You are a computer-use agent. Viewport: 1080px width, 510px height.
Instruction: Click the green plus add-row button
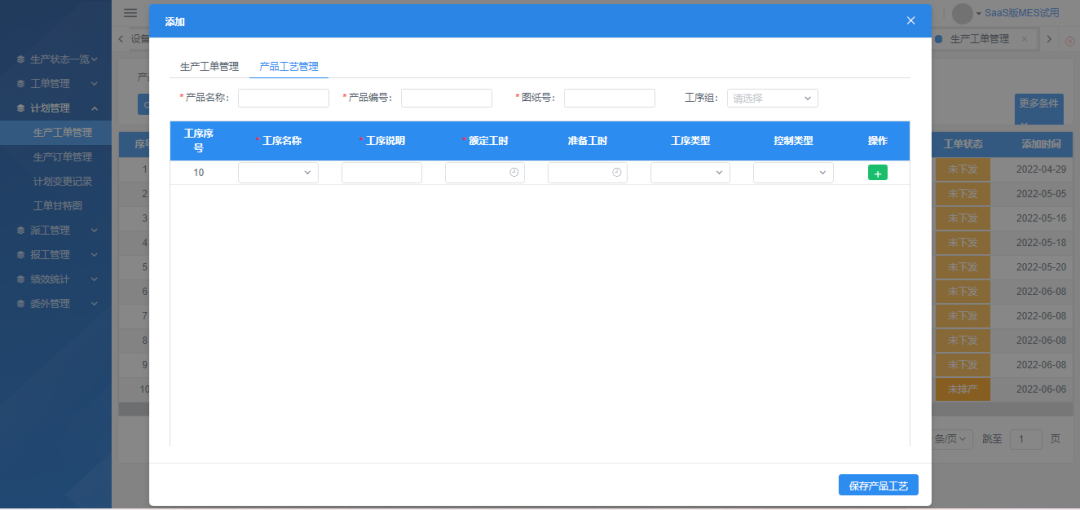click(x=878, y=173)
